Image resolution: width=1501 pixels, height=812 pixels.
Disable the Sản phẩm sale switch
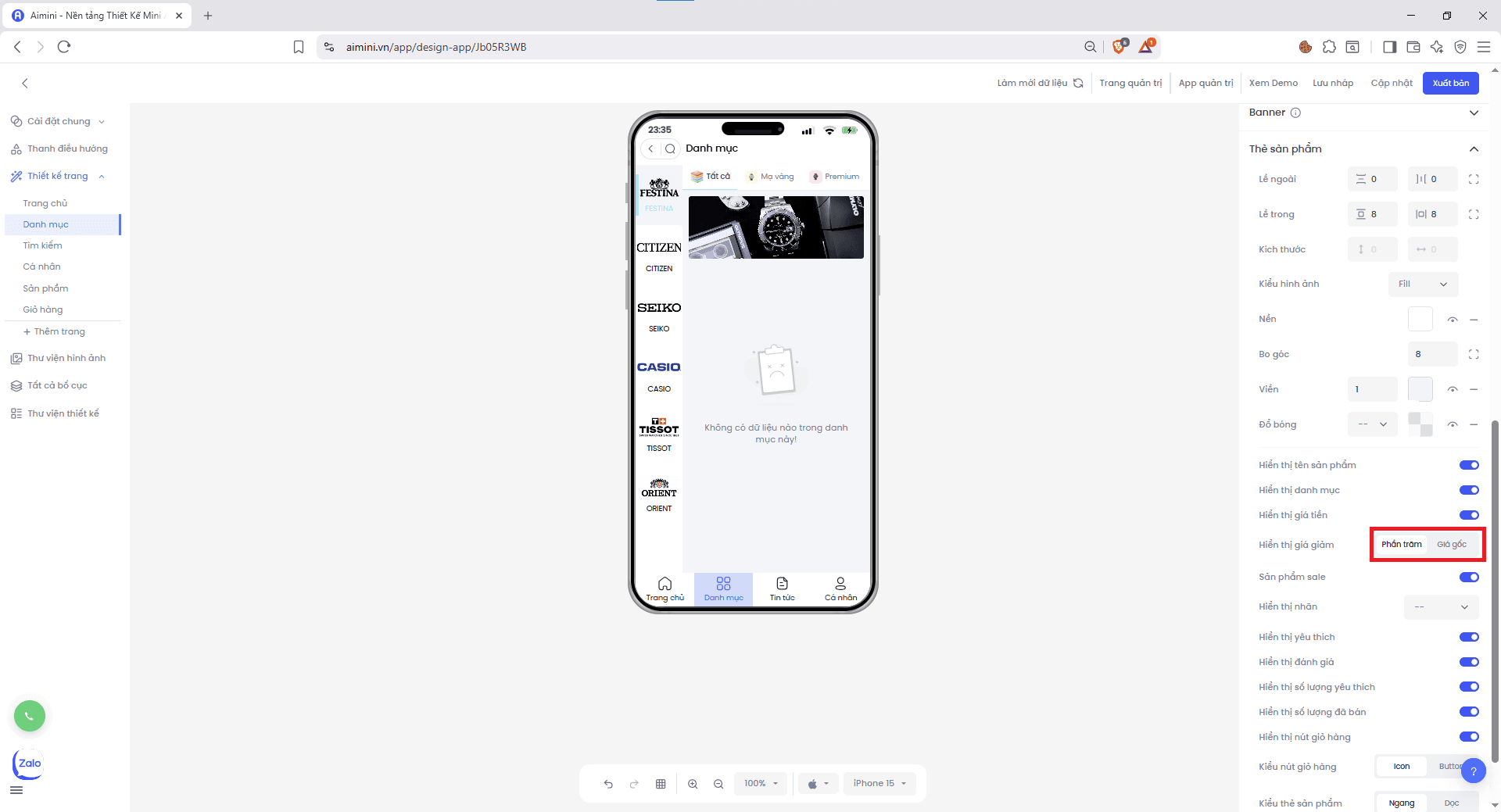[x=1468, y=578]
